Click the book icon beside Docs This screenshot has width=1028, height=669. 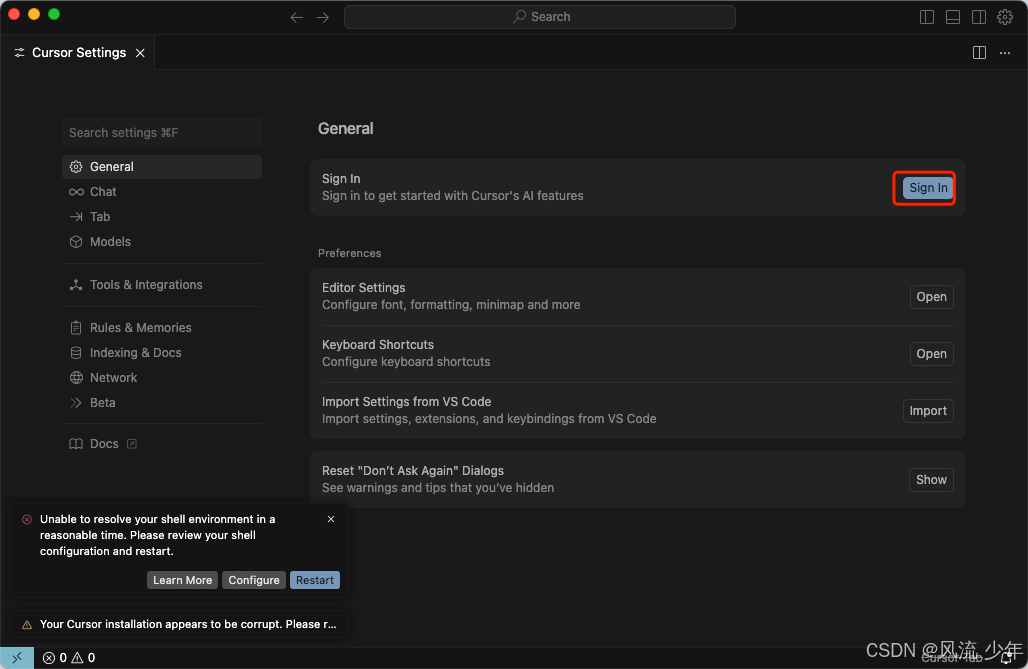pos(76,443)
